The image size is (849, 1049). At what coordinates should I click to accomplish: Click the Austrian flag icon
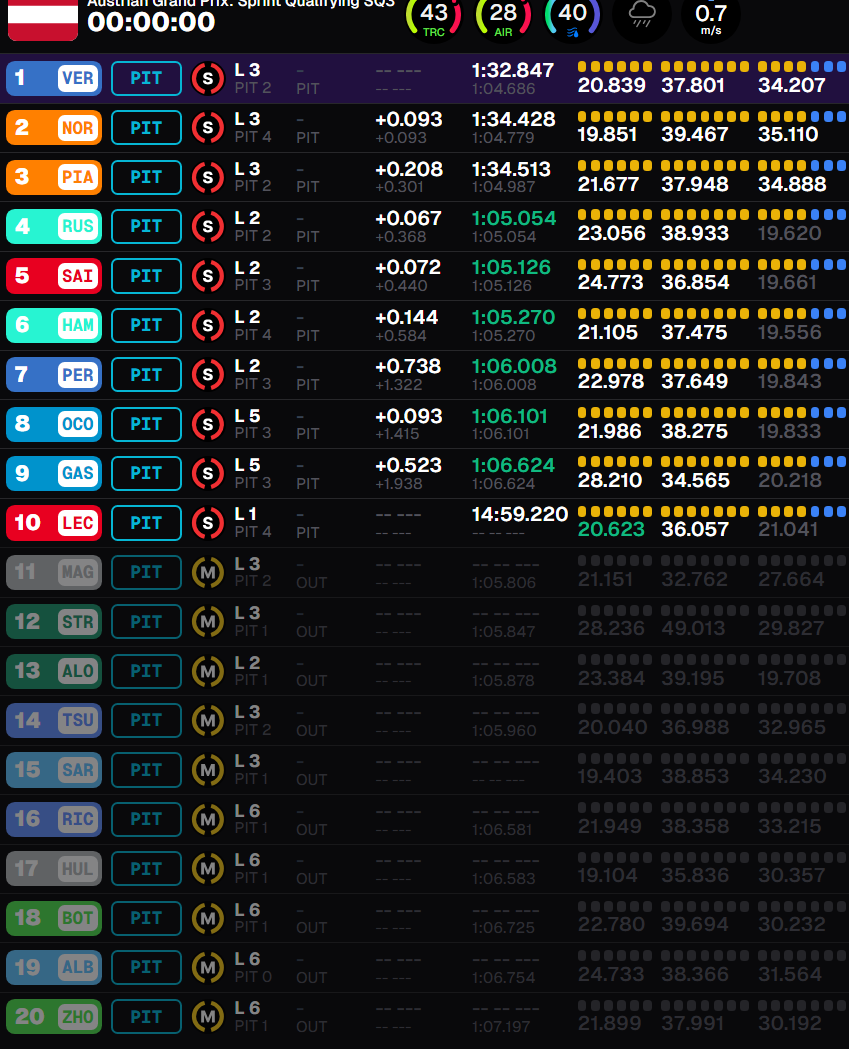coord(43,19)
